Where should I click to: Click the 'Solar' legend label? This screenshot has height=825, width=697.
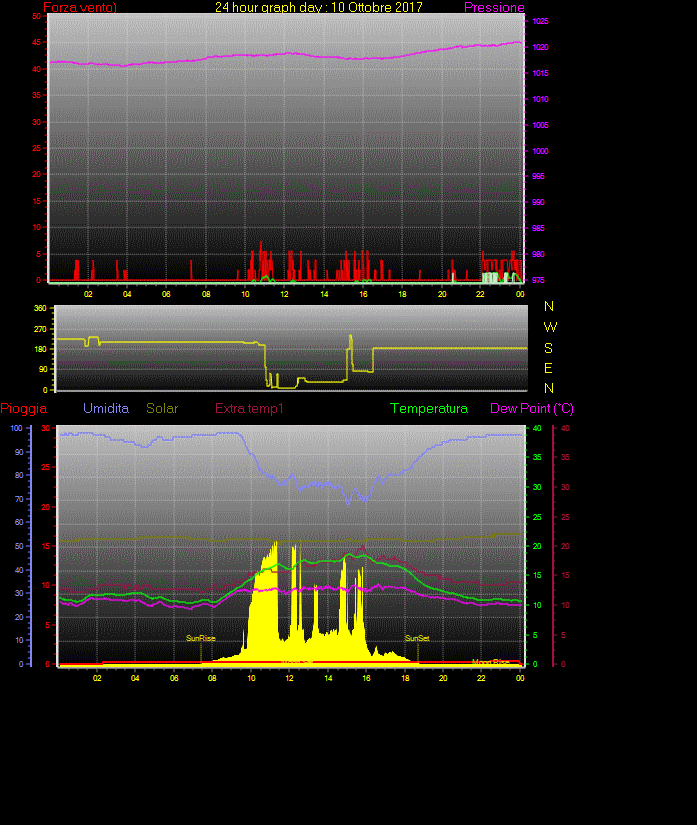(162, 408)
